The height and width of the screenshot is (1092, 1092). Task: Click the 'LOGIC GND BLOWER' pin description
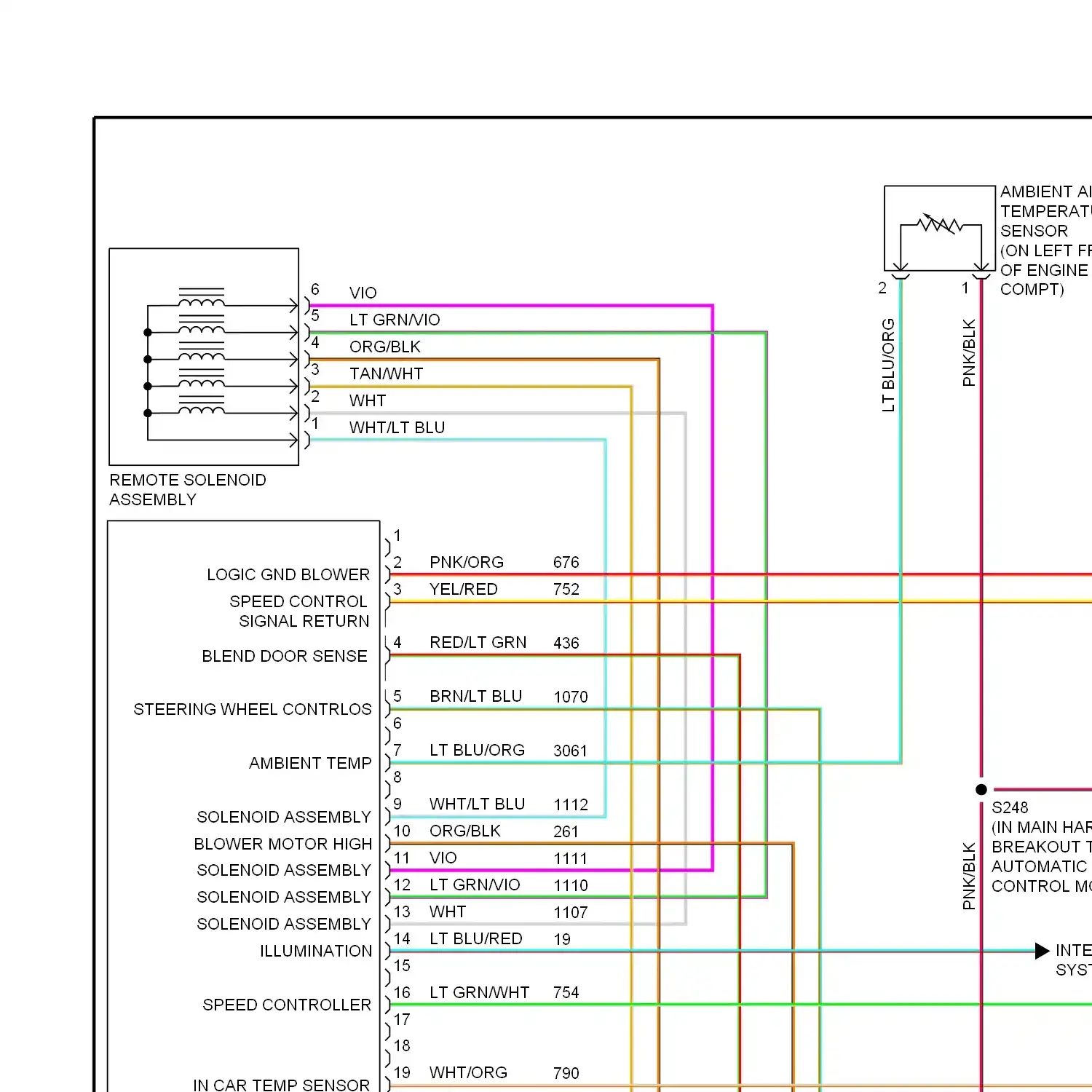[x=288, y=574]
